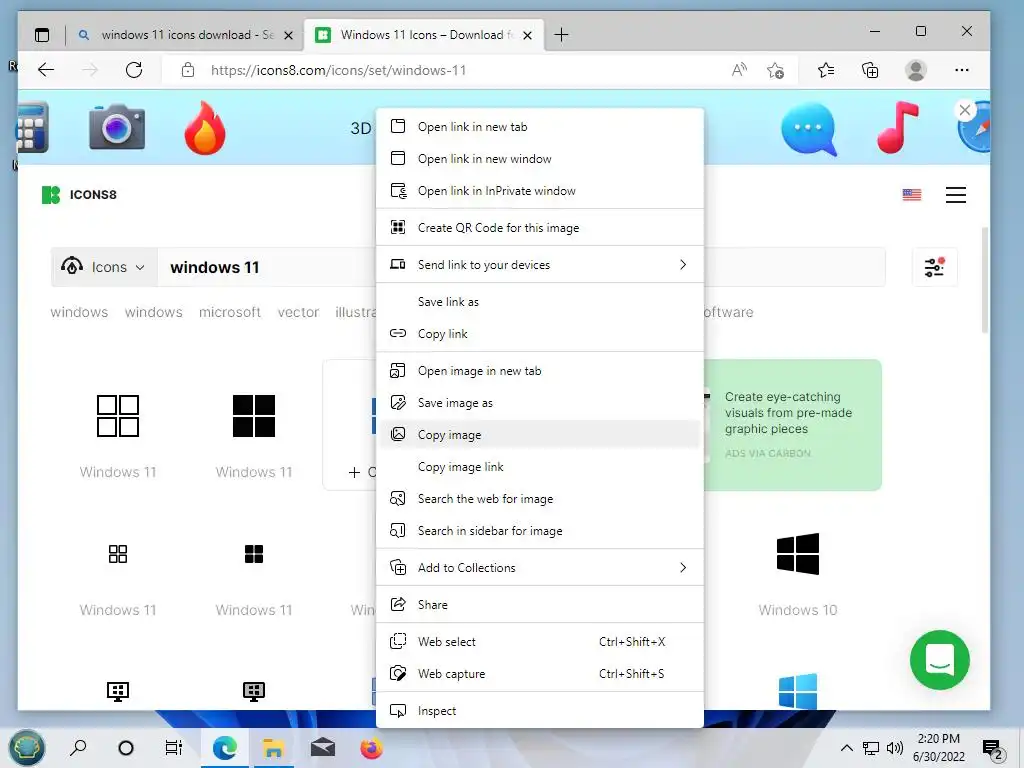
Task: Close the banner with the X button
Action: (x=965, y=110)
